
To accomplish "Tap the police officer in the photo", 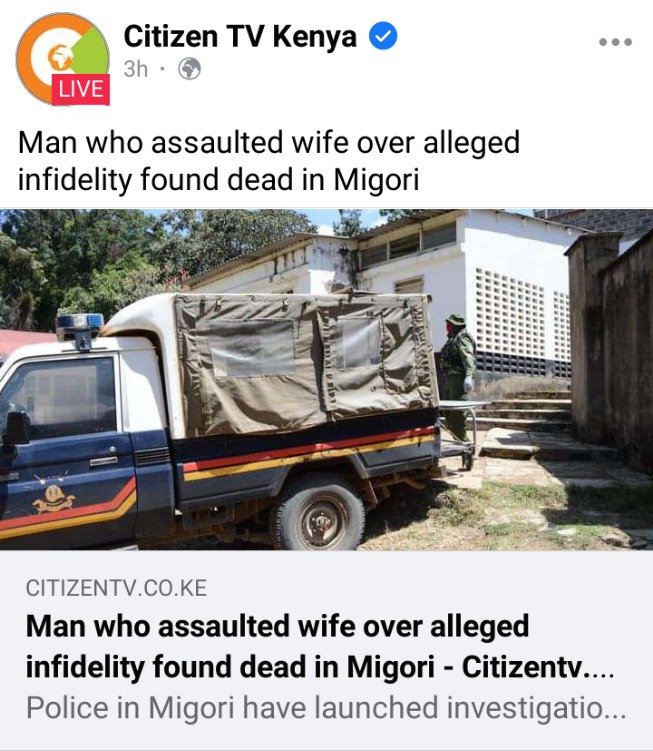I will click(457, 376).
